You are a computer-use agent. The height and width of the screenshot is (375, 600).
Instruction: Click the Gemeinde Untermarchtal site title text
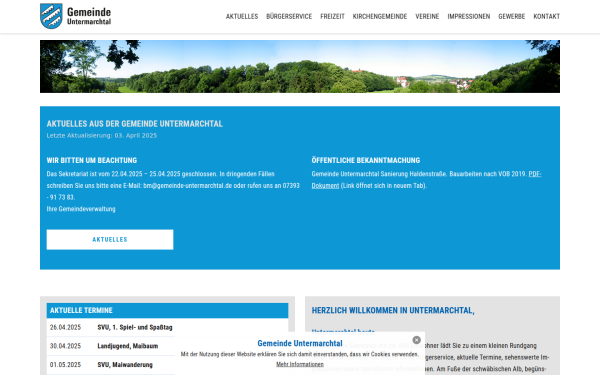click(89, 16)
